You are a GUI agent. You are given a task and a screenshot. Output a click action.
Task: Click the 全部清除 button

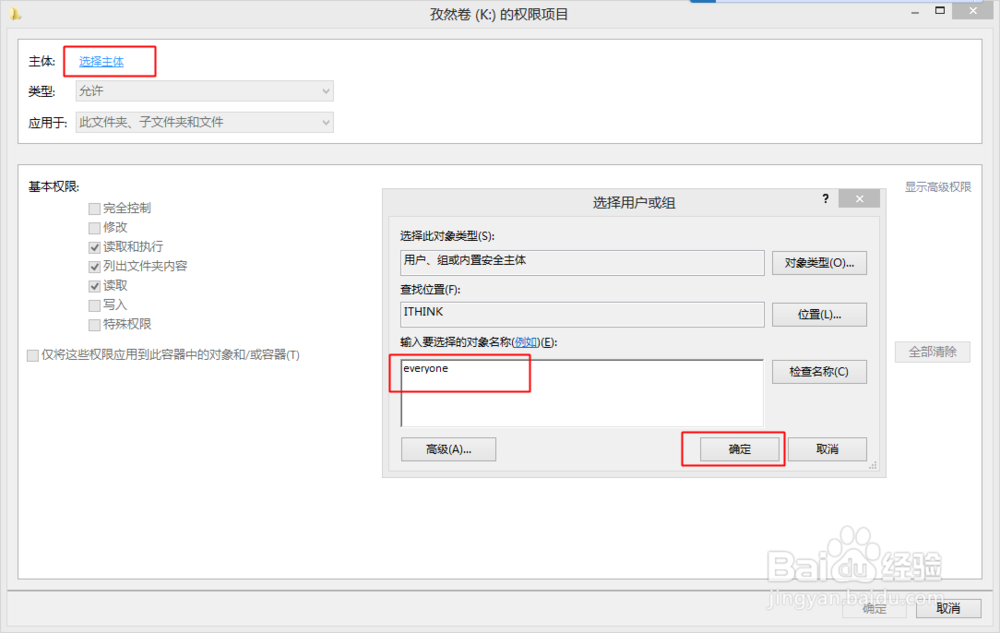point(932,352)
